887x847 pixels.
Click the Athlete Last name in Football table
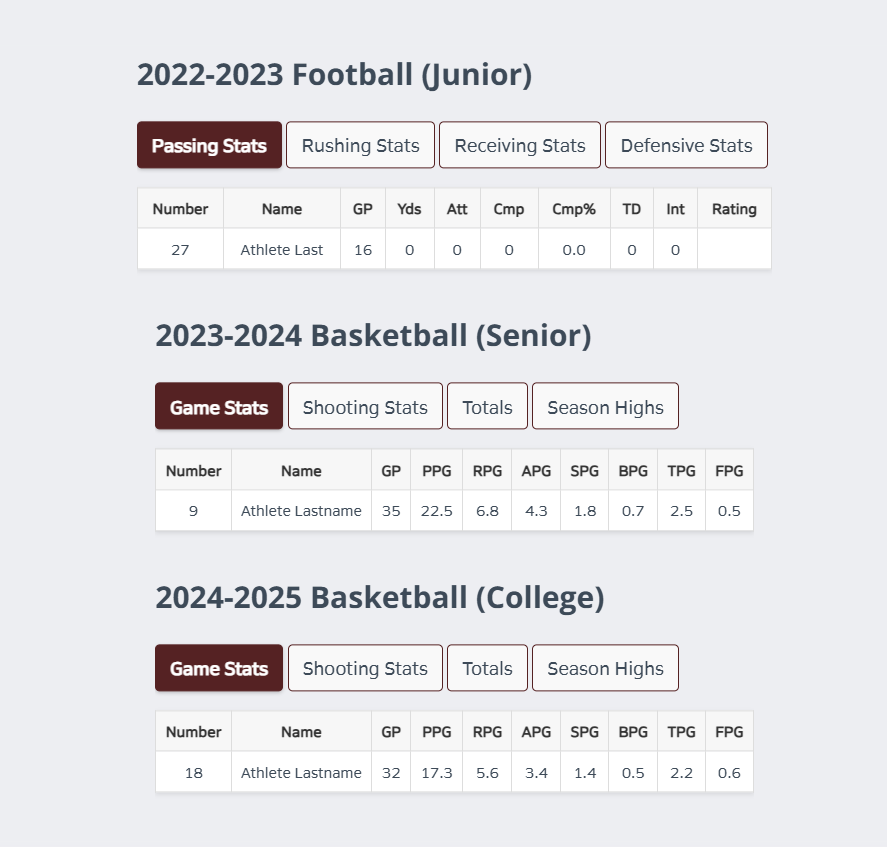[282, 250]
